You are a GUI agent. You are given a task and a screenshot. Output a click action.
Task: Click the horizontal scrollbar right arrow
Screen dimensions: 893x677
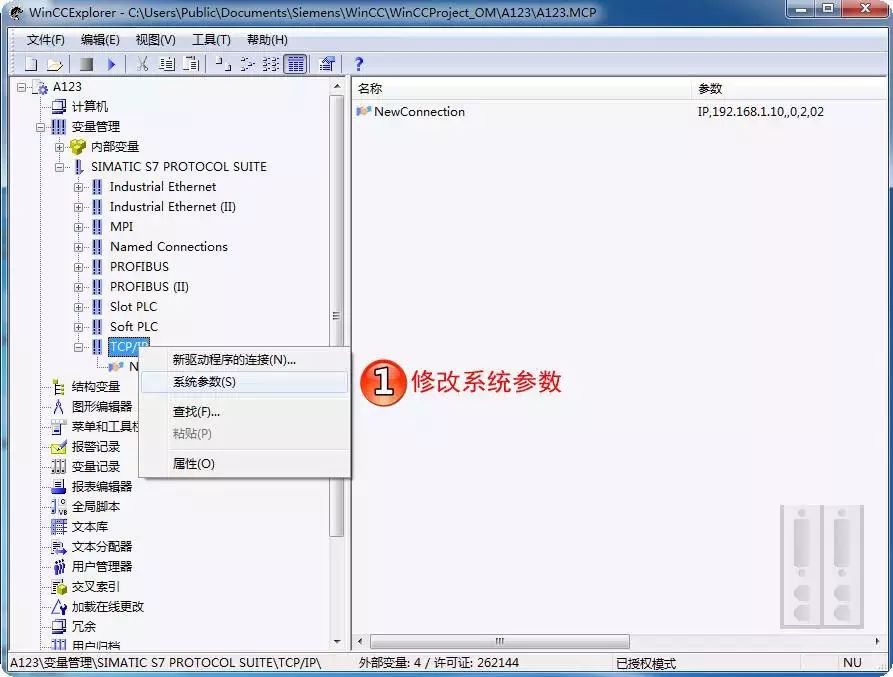(877, 642)
